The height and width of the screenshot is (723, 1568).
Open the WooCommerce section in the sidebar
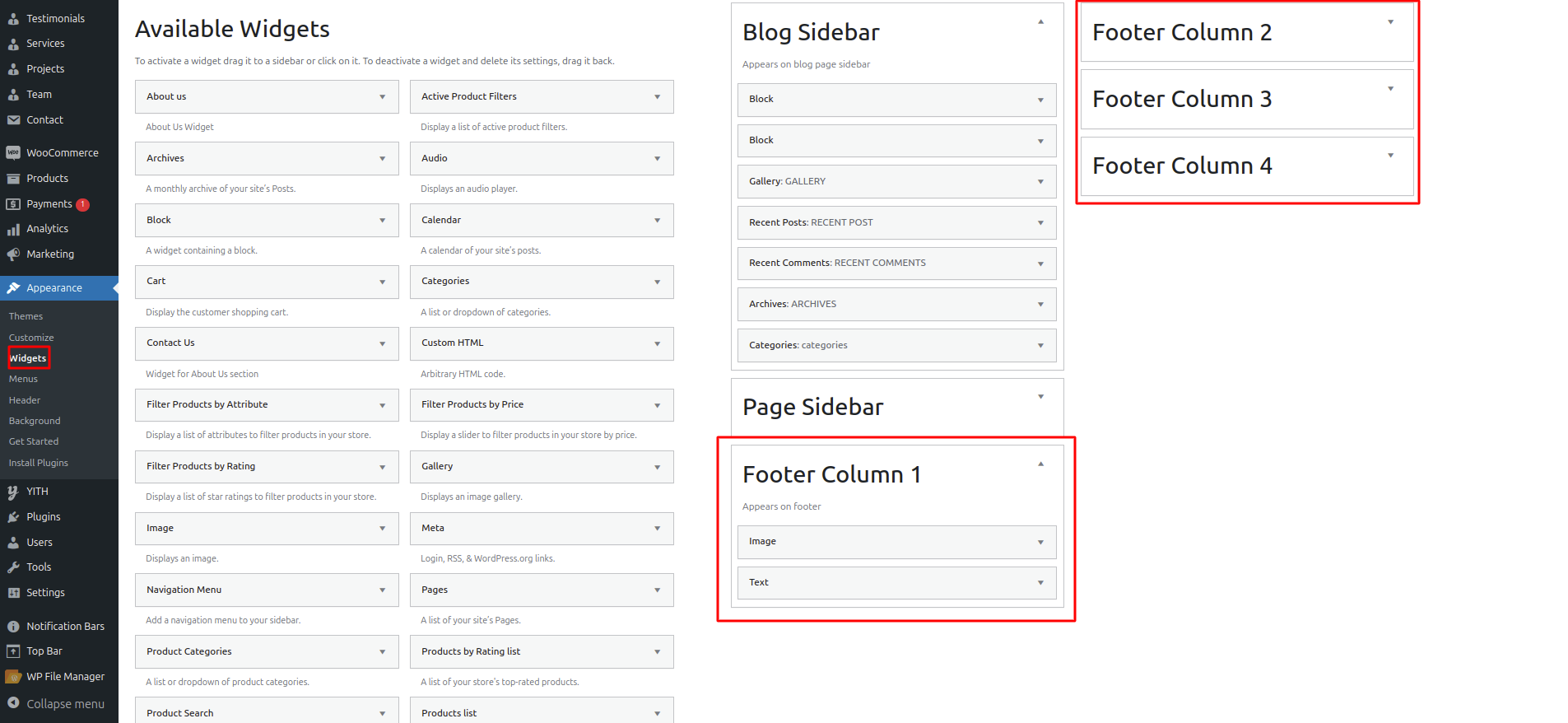tap(14, 152)
